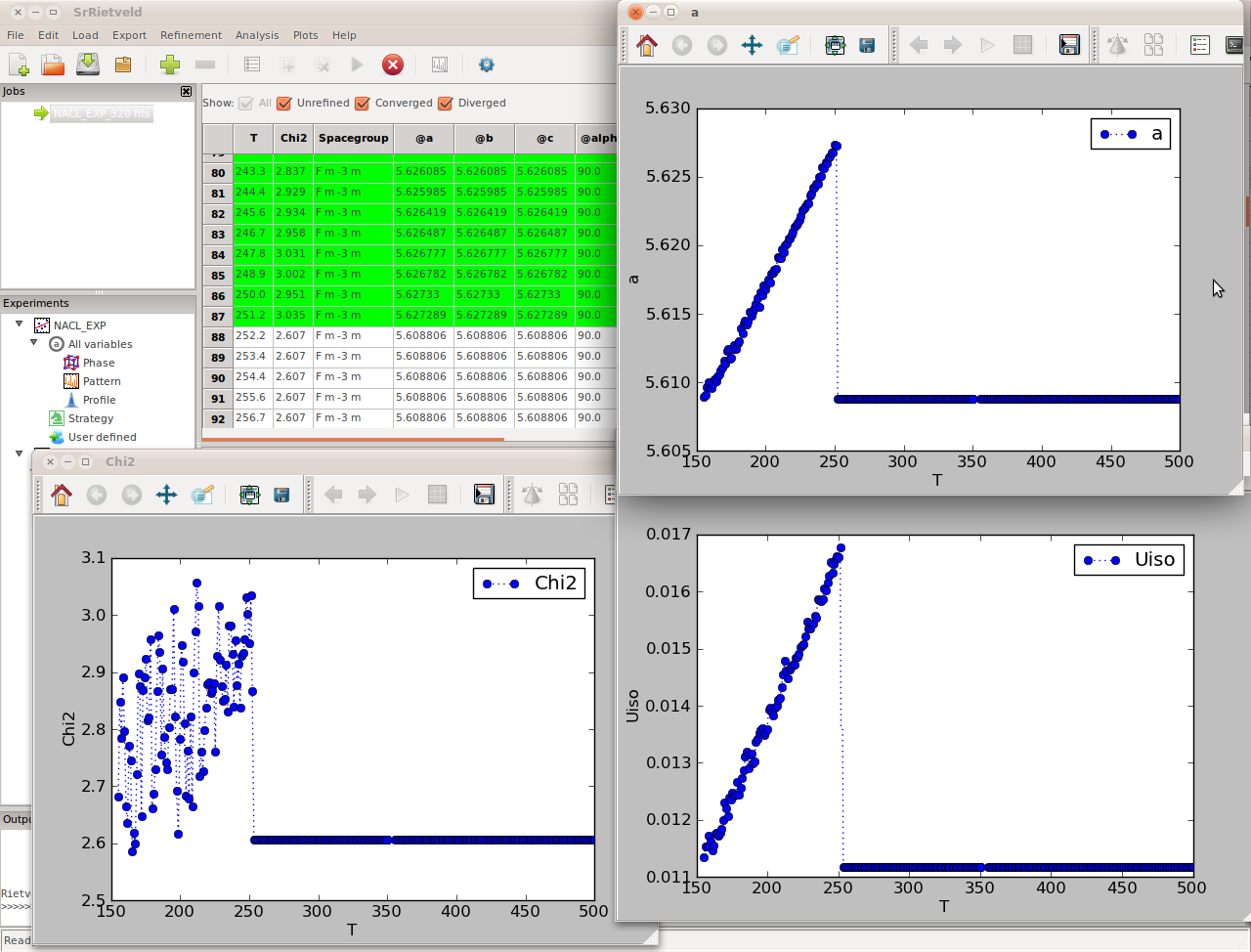Click configure subplots icon in Chi2 window
The width and height of the screenshot is (1251, 952).
click(x=249, y=495)
